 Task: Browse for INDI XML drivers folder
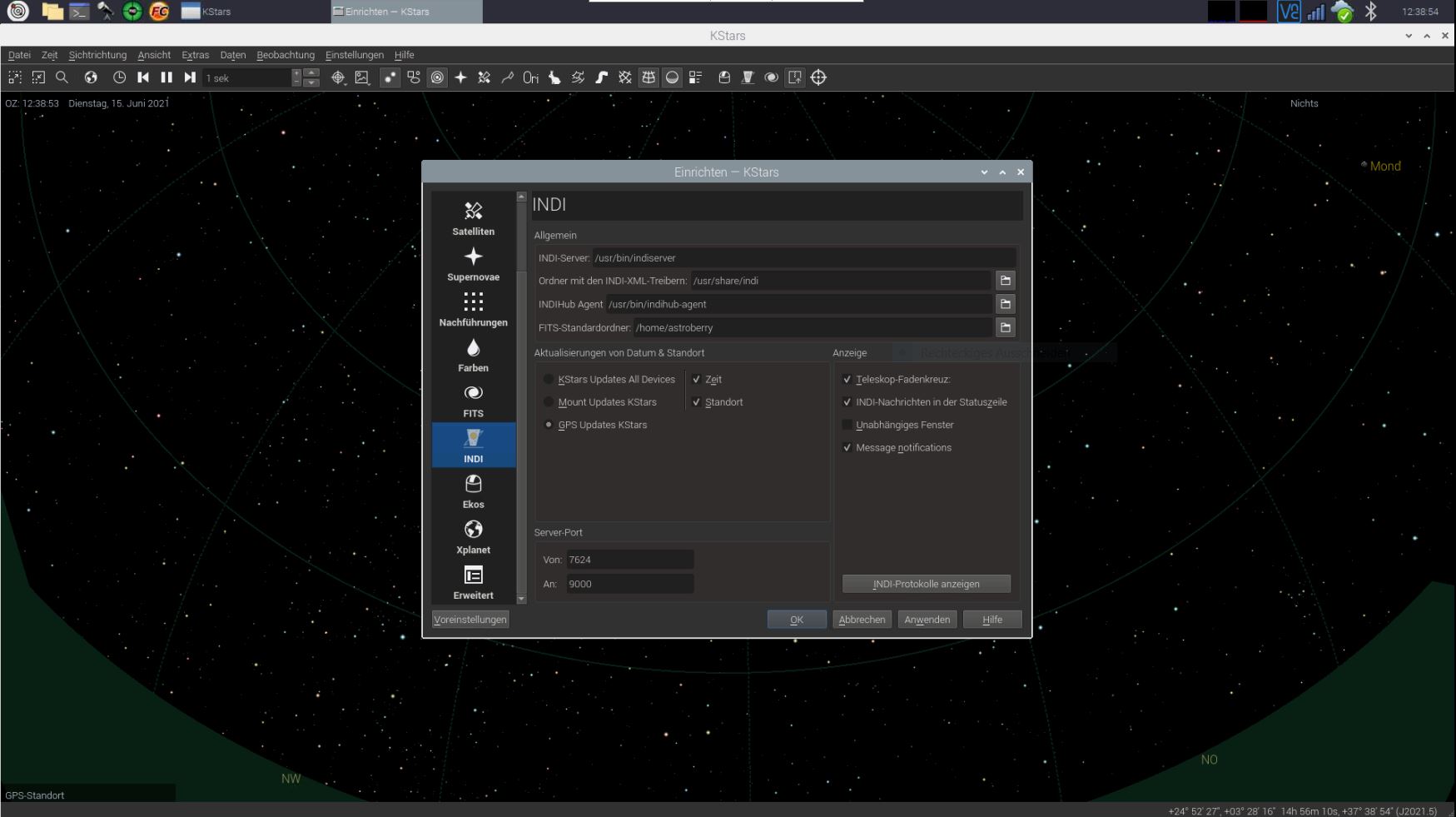point(1006,281)
